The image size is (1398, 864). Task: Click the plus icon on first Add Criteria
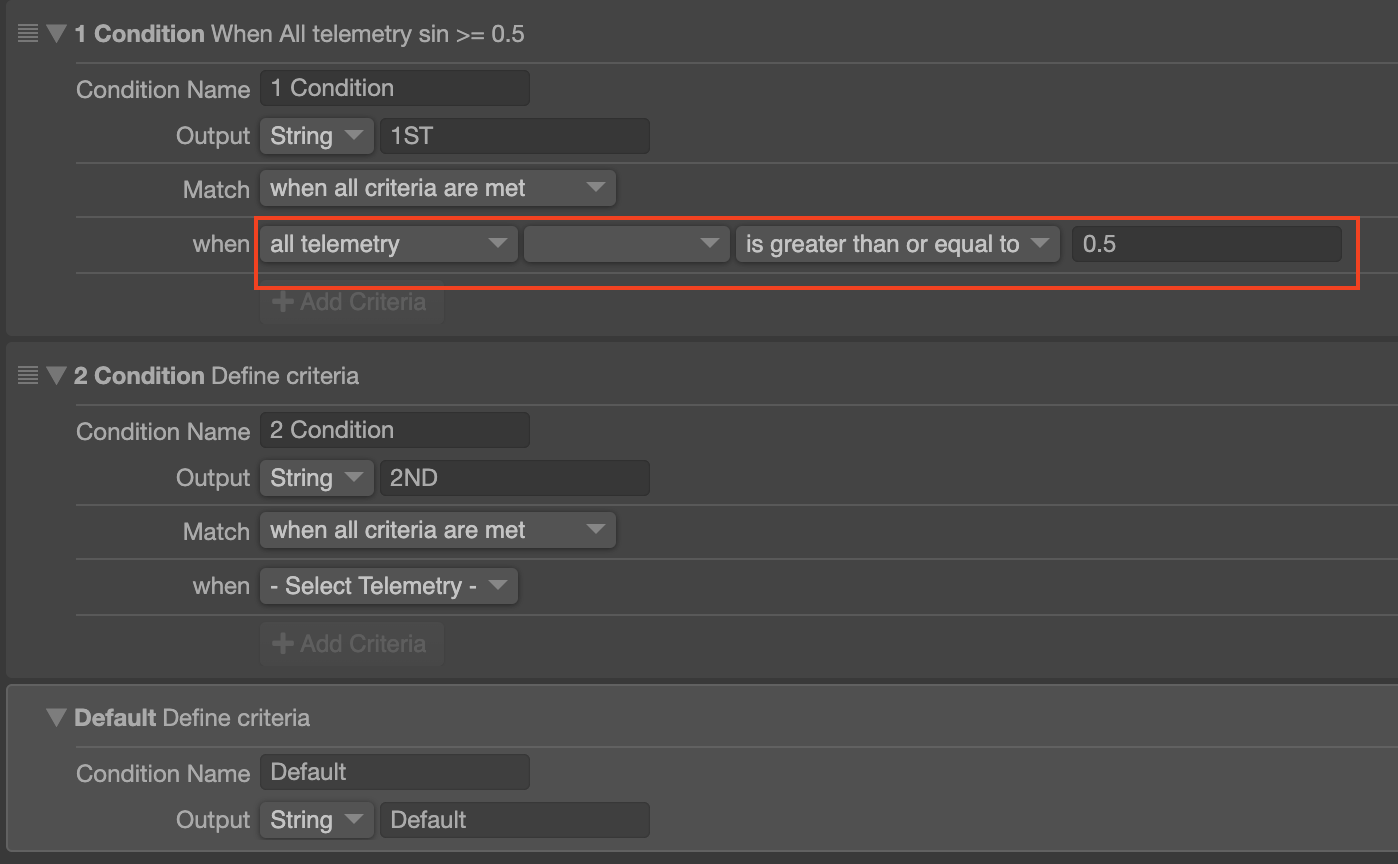tap(283, 302)
